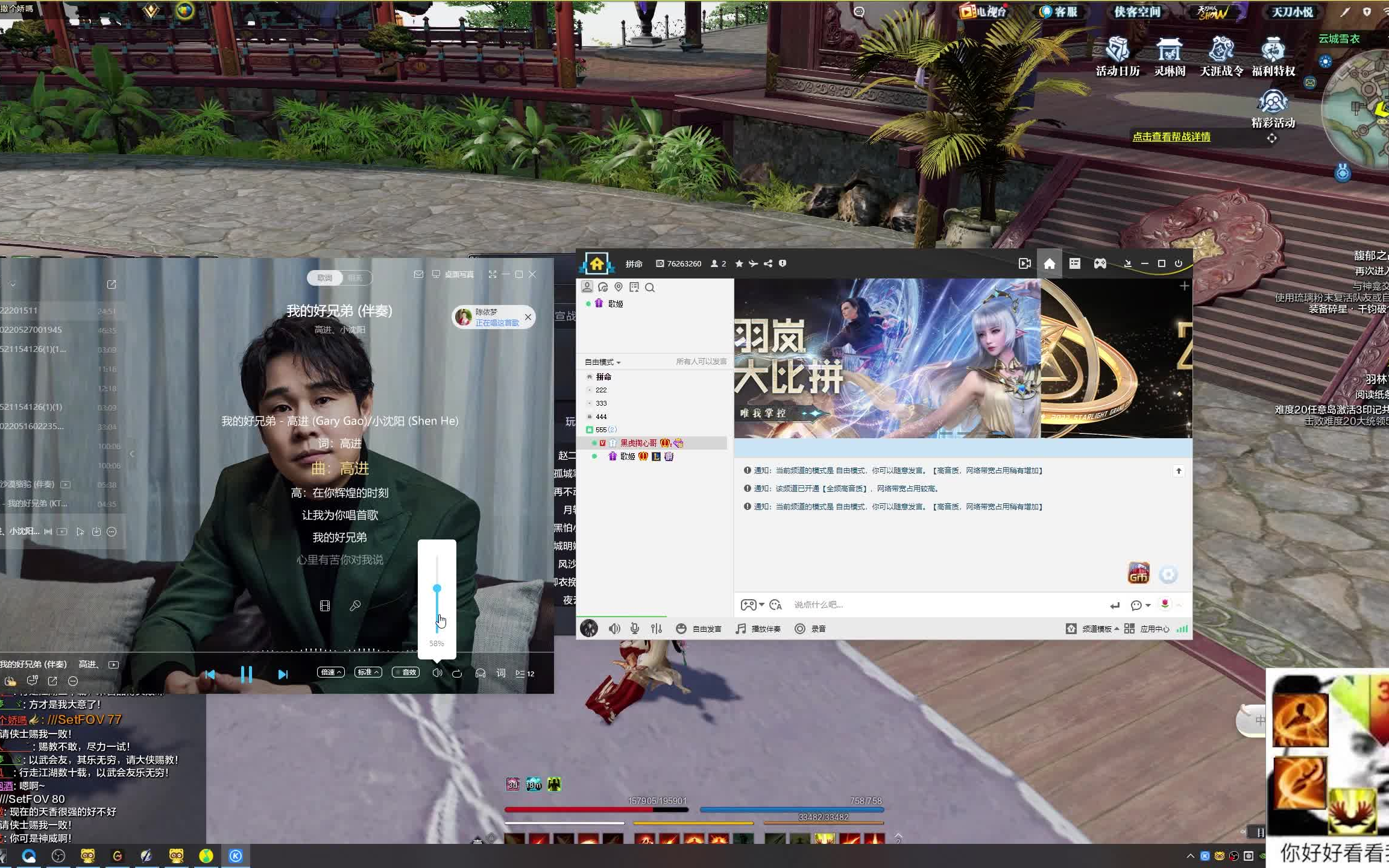Open more options ellipsis below the song title
Screen dimensions: 1389x868
[73, 681]
